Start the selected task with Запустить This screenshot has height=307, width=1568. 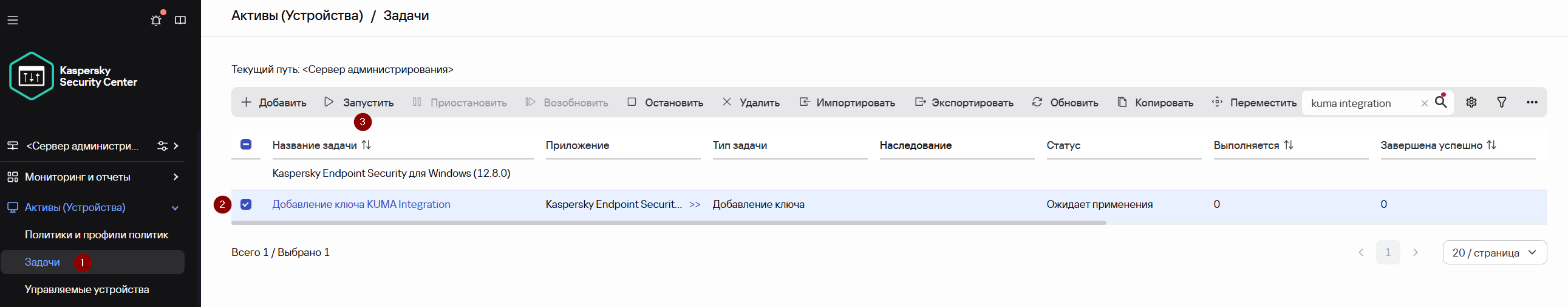(x=358, y=102)
